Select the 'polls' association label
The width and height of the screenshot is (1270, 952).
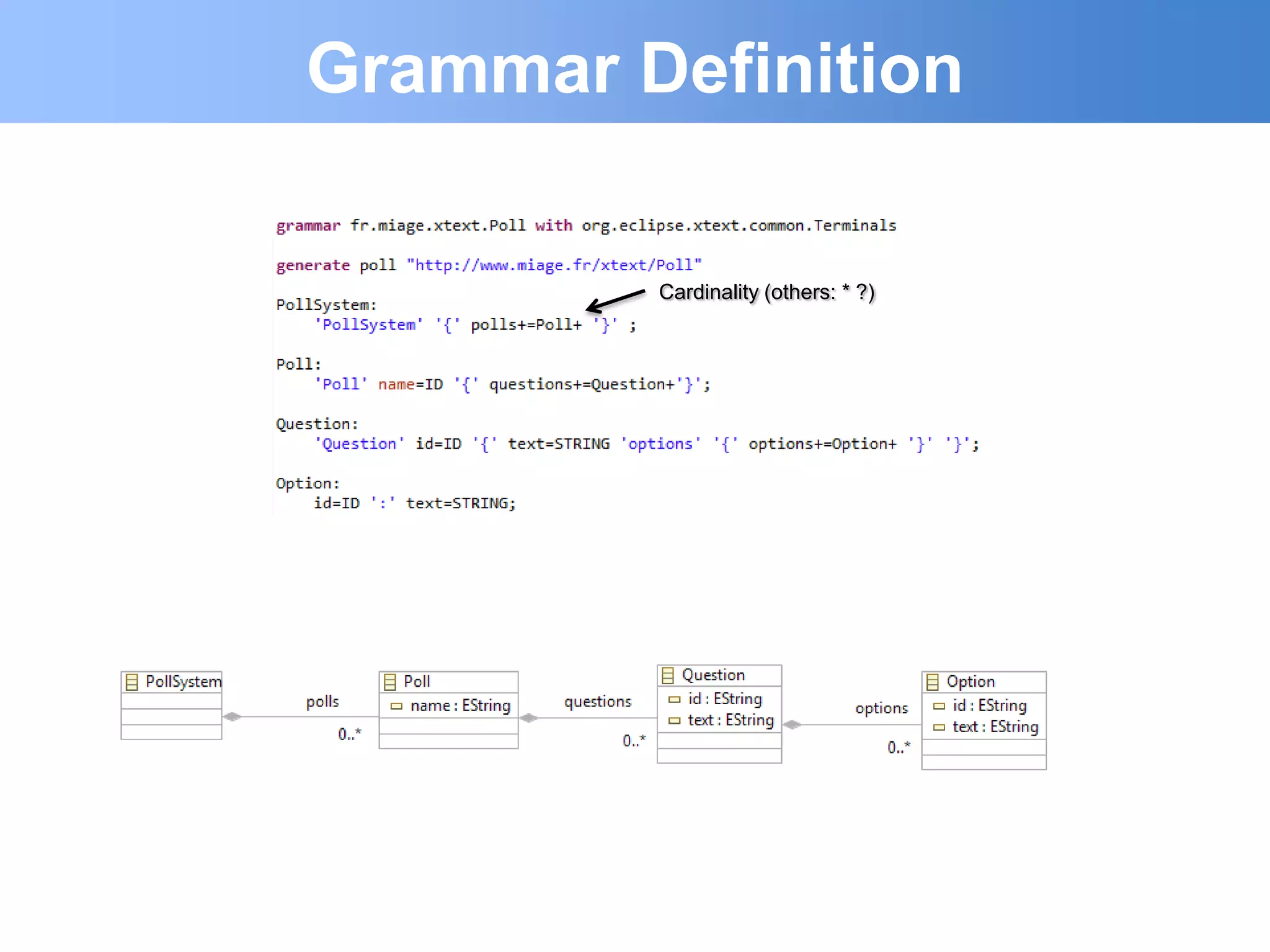pyautogui.click(x=322, y=702)
